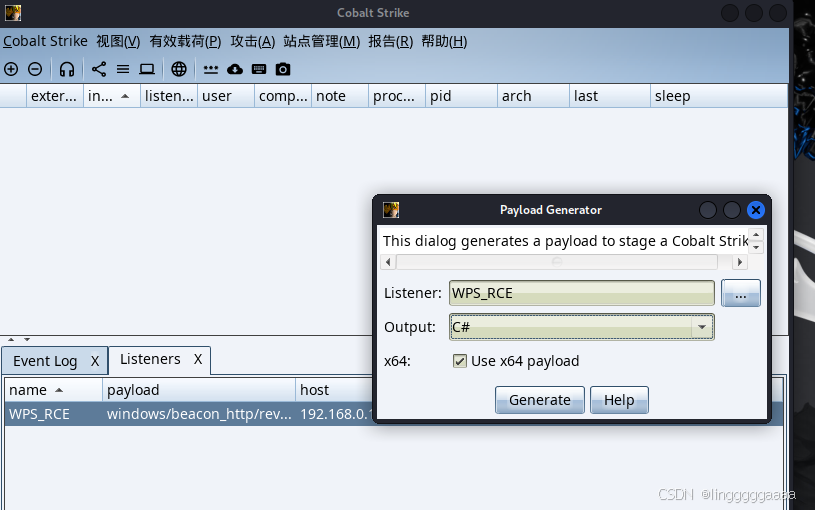
Task: Click the Generate button
Action: point(540,400)
